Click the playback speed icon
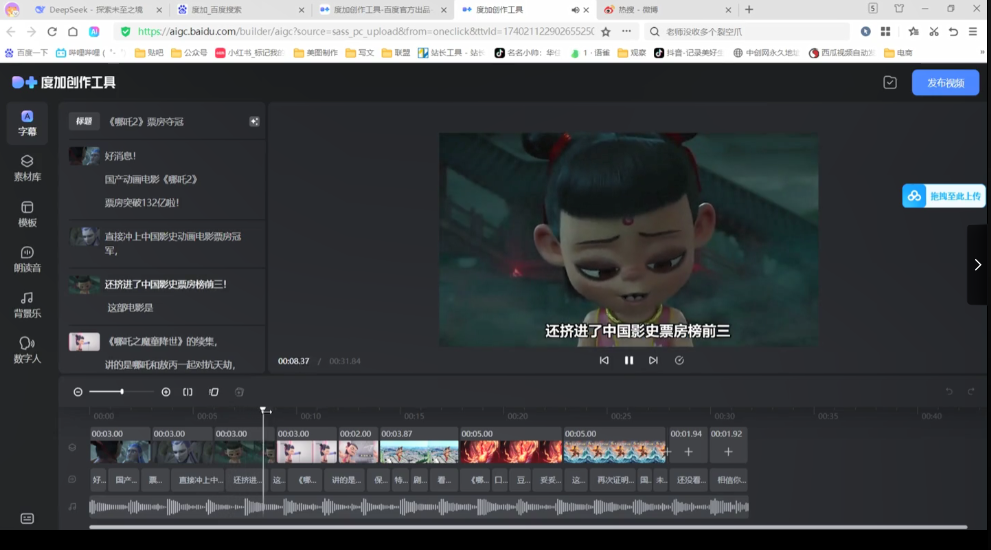This screenshot has height=550, width=991. tap(679, 360)
